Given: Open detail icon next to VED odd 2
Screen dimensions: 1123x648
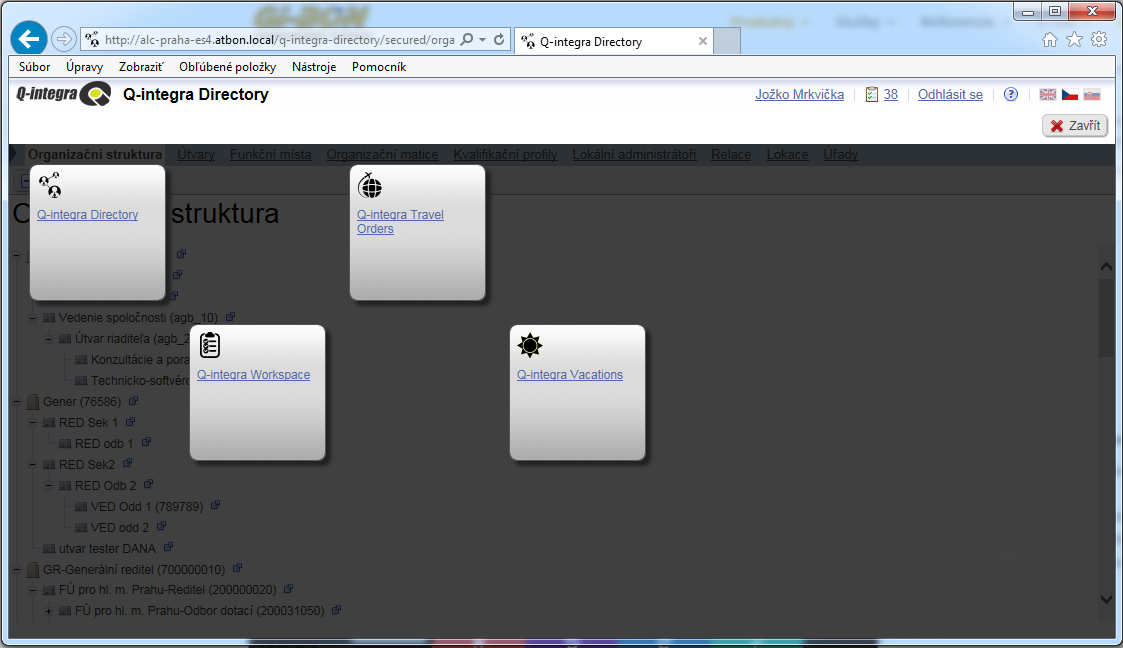Looking at the screenshot, I should [x=162, y=526].
